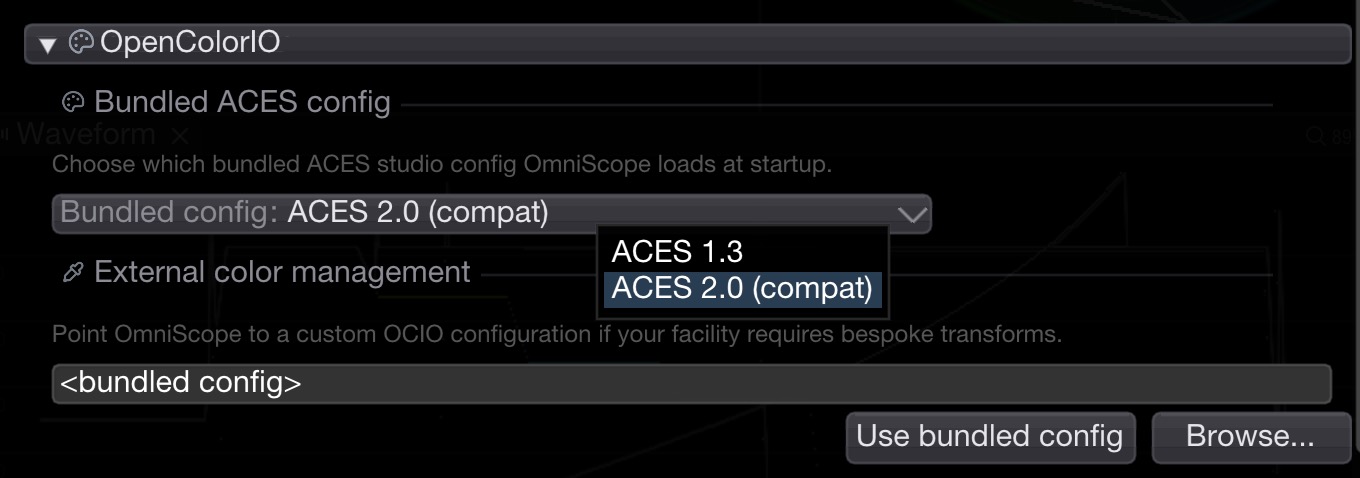Focus the <bundled config> path field
Screen dimensions: 1360x478
pyautogui.click(x=691, y=383)
